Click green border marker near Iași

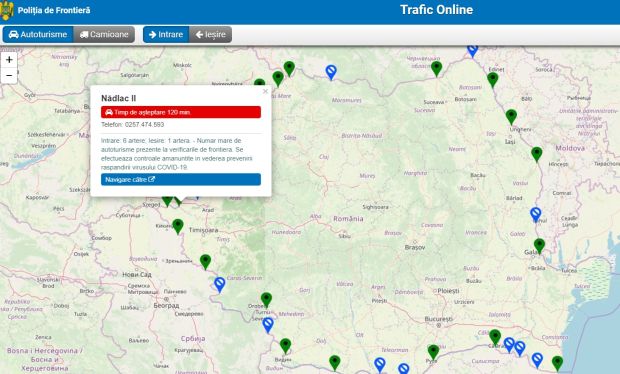coord(511,117)
